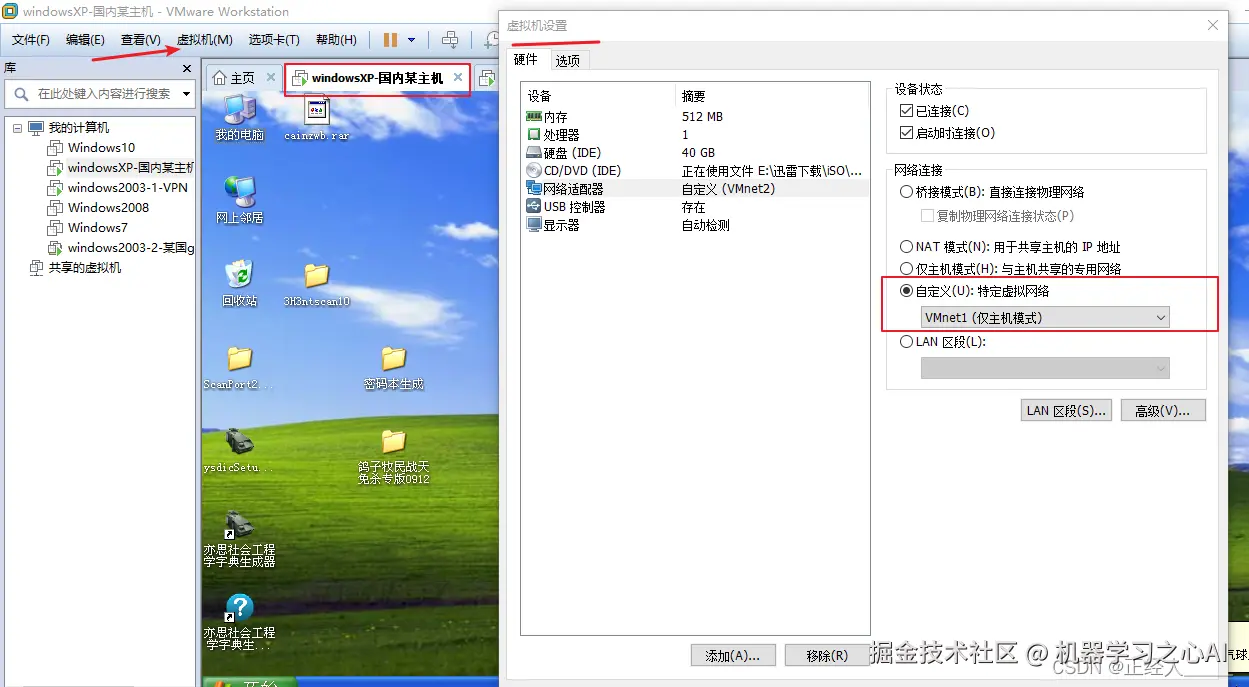1249x687 pixels.
Task: Click the search magnifier icon in the library
Action: coord(21,94)
